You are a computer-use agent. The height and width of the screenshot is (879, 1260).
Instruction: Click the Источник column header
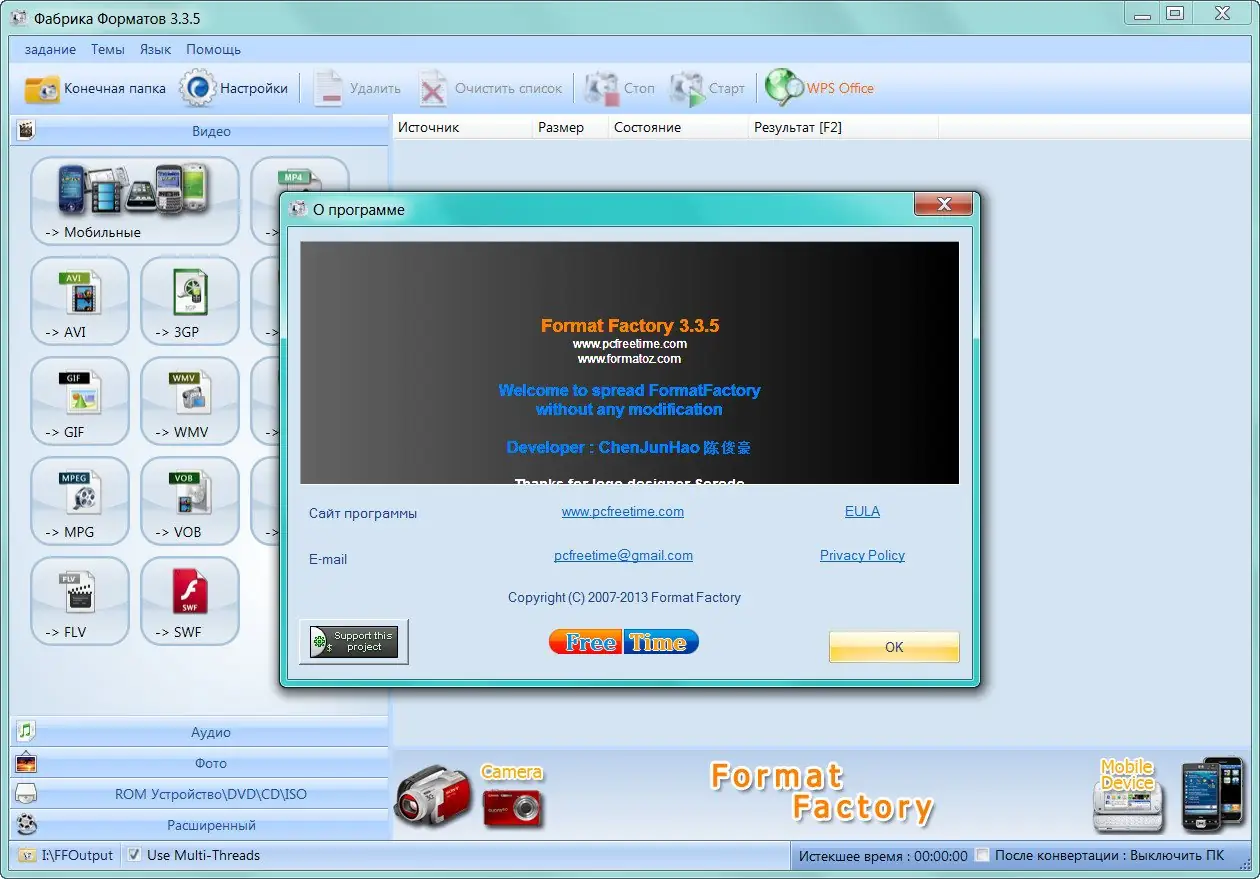[463, 127]
